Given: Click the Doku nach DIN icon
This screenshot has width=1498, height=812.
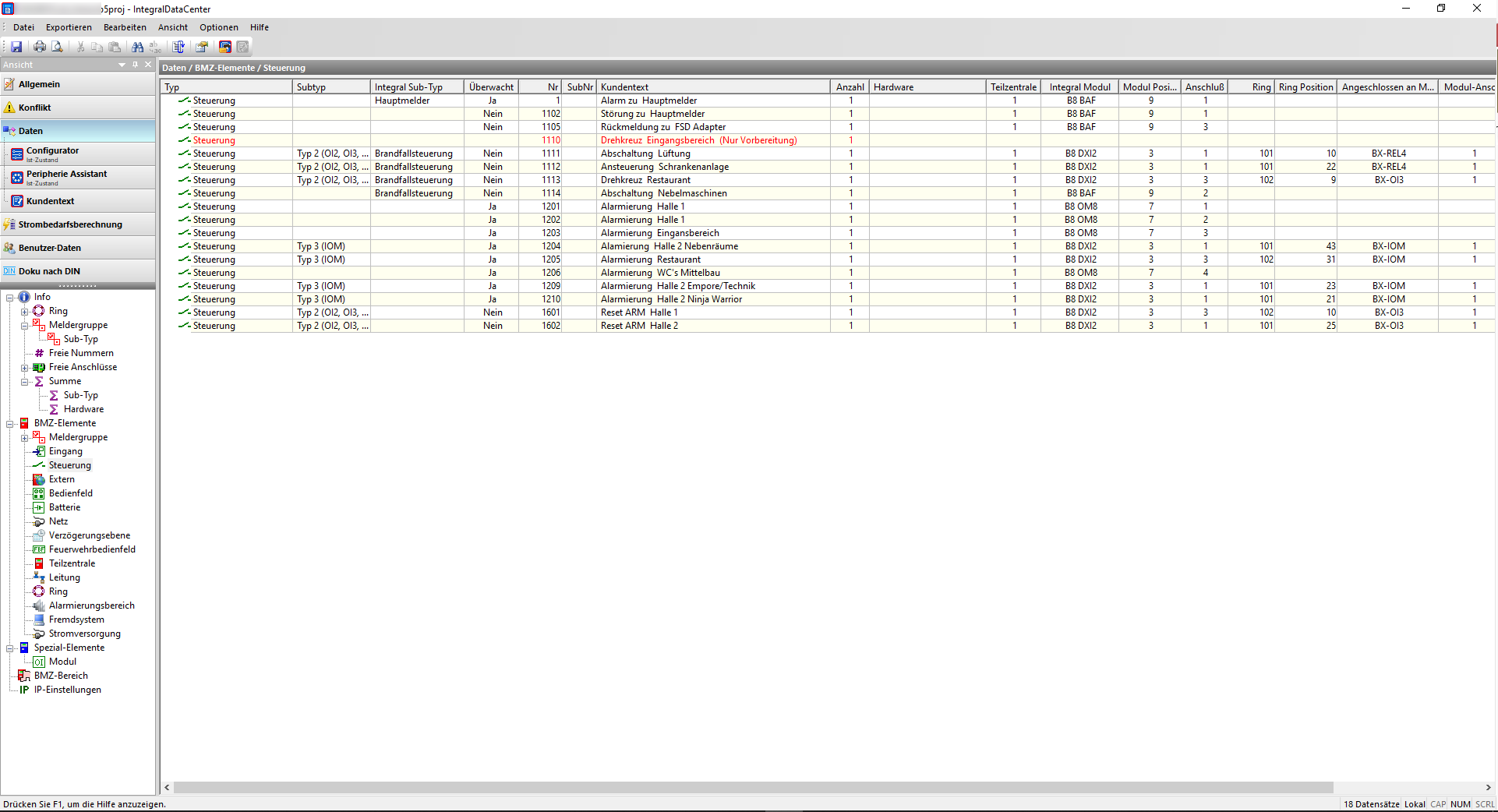Looking at the screenshot, I should tap(9, 271).
